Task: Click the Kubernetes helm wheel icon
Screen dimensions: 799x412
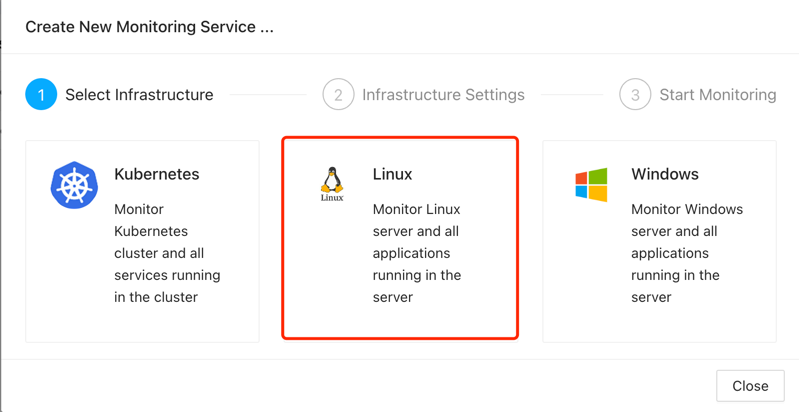Action: [74, 185]
